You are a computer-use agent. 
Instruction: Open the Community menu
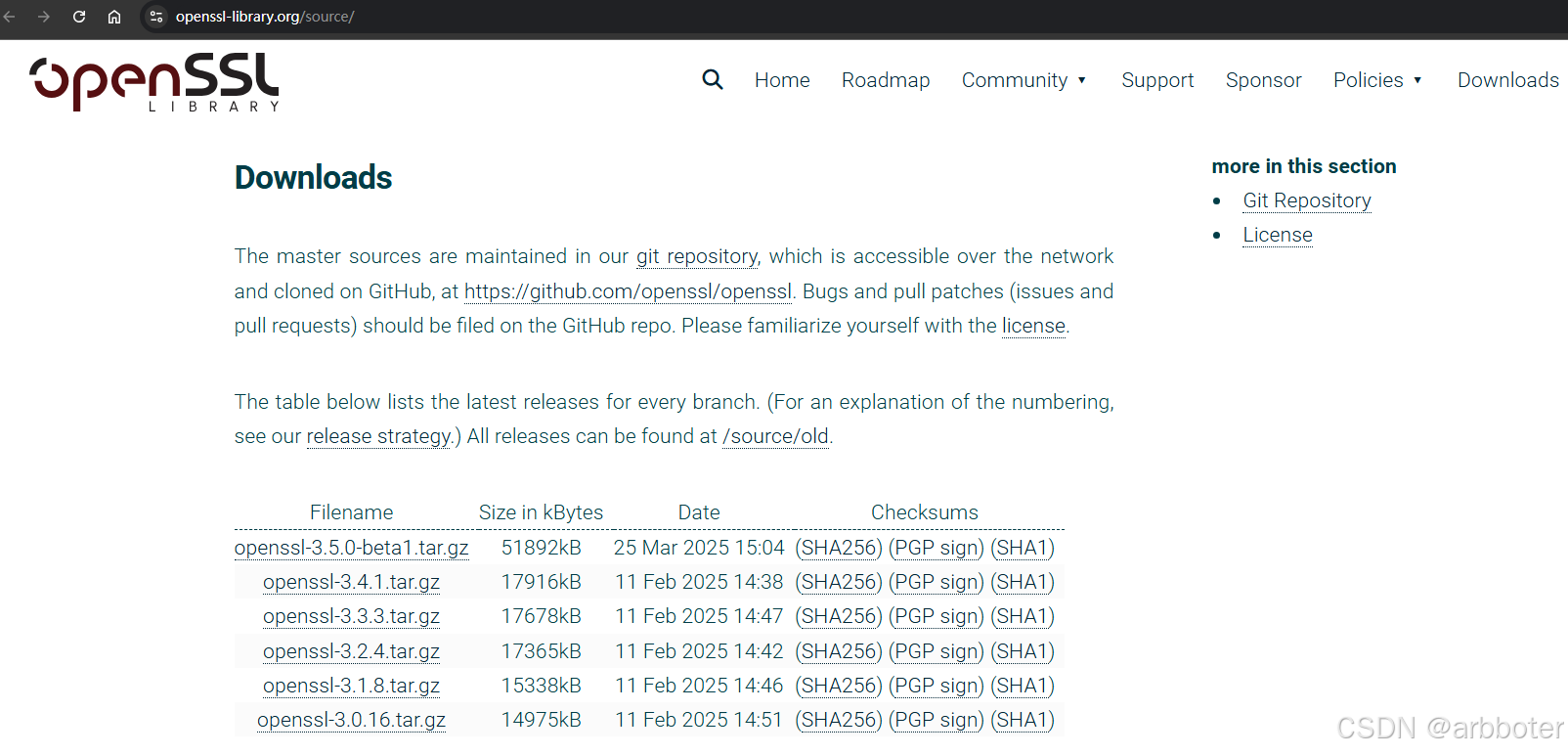(x=1015, y=80)
